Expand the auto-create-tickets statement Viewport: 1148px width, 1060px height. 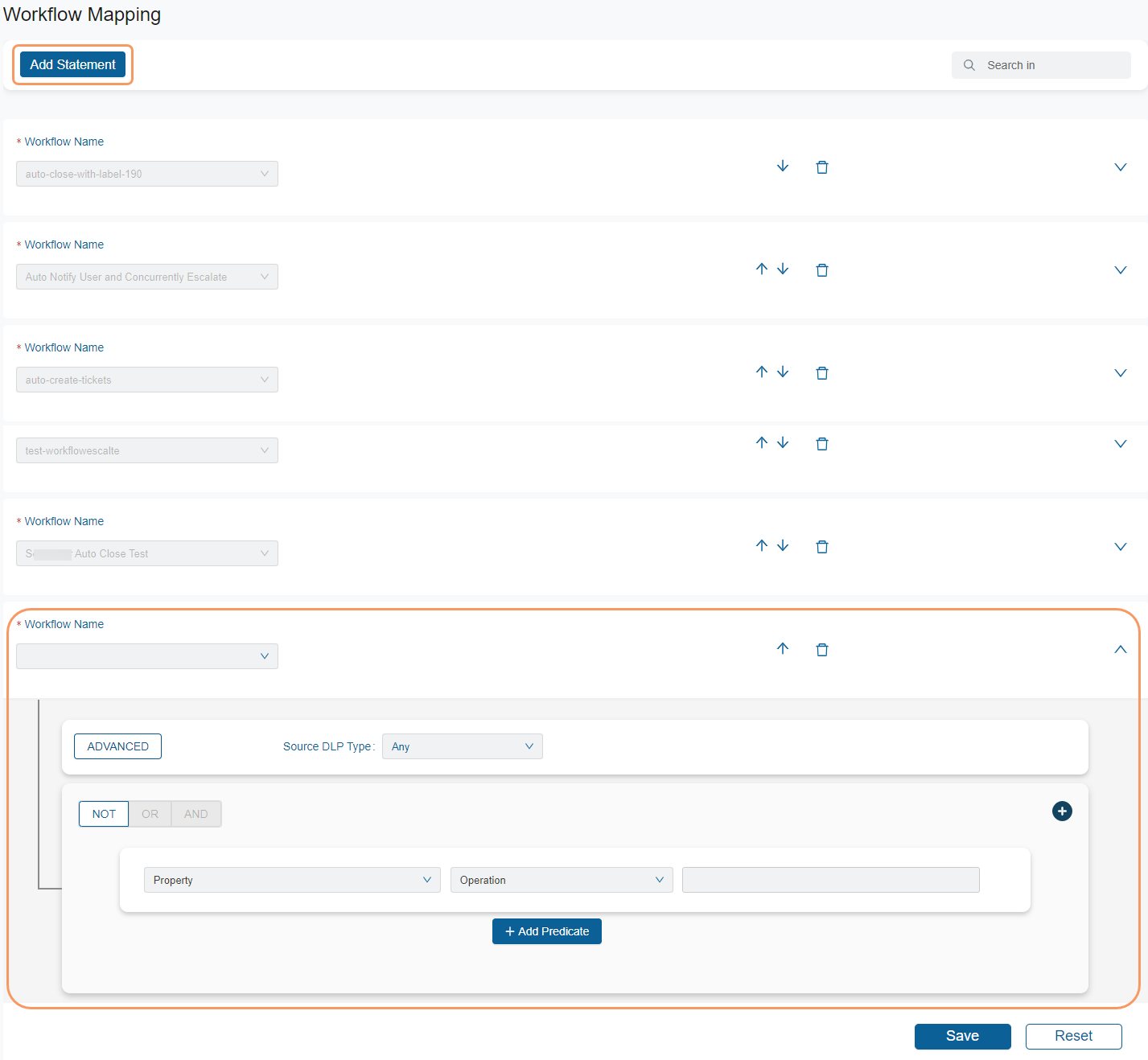1120,373
